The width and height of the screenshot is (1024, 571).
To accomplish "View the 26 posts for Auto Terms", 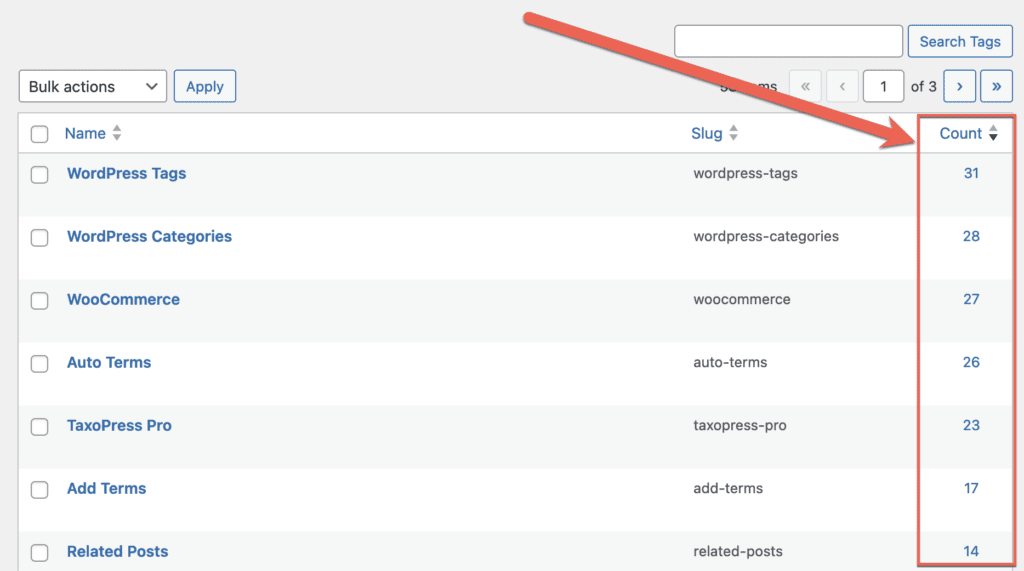I will pos(971,363).
